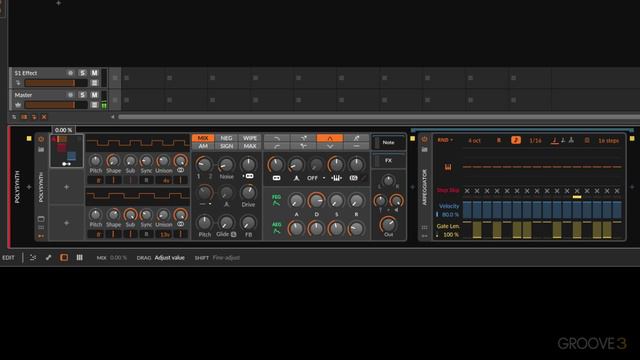Screen dimensions: 640x360
Task: Adjust Master track volume slider
Action: [56, 105]
